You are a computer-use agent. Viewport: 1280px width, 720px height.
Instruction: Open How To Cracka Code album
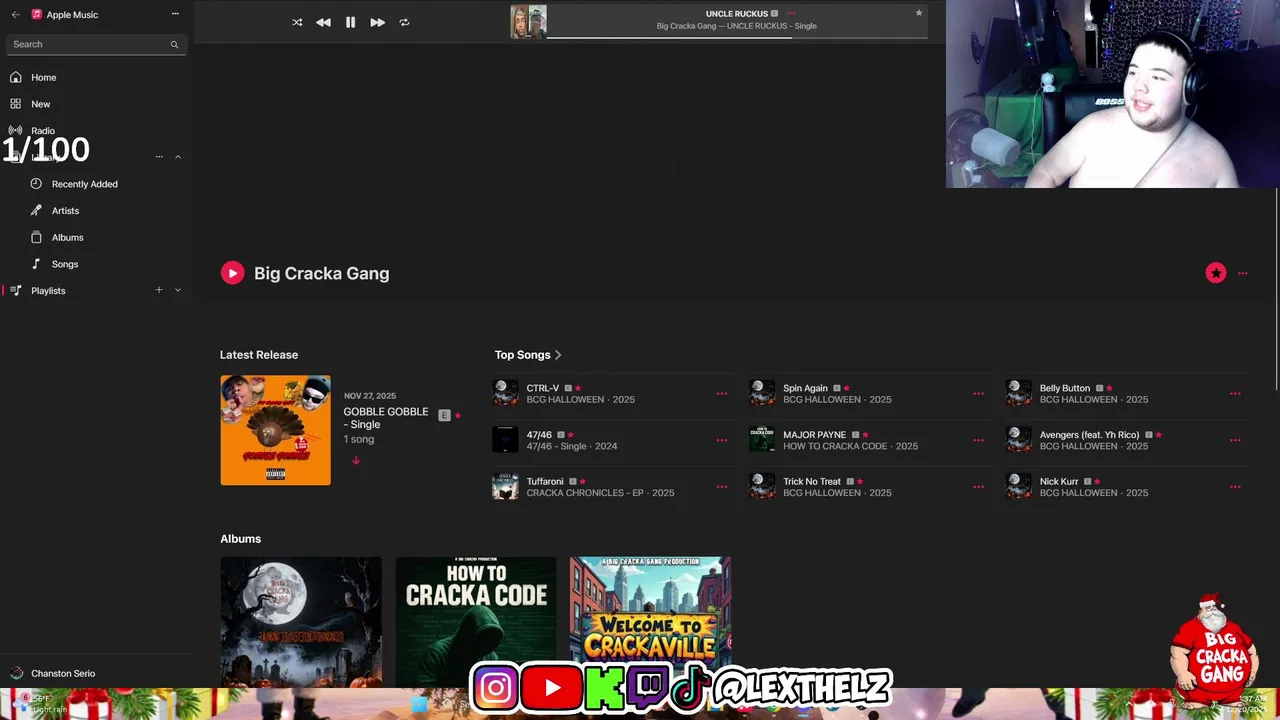point(476,622)
